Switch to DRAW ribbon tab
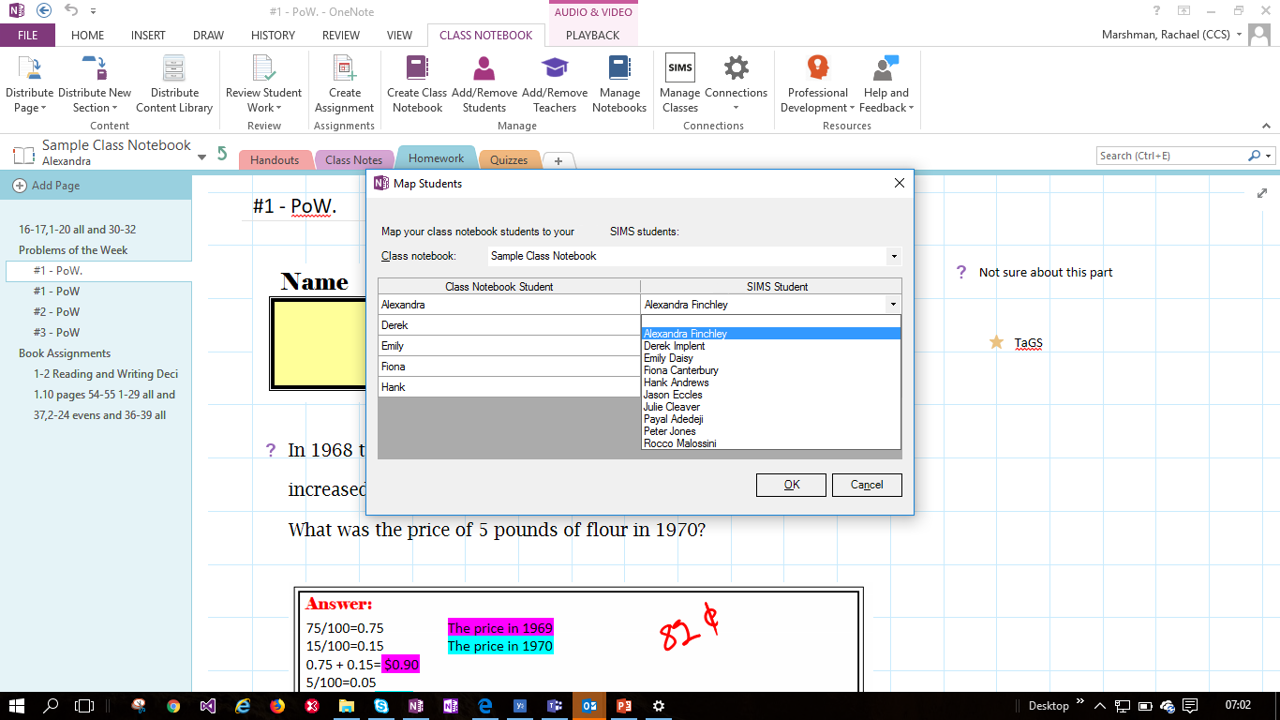Viewport: 1280px width, 720px height. 208,35
